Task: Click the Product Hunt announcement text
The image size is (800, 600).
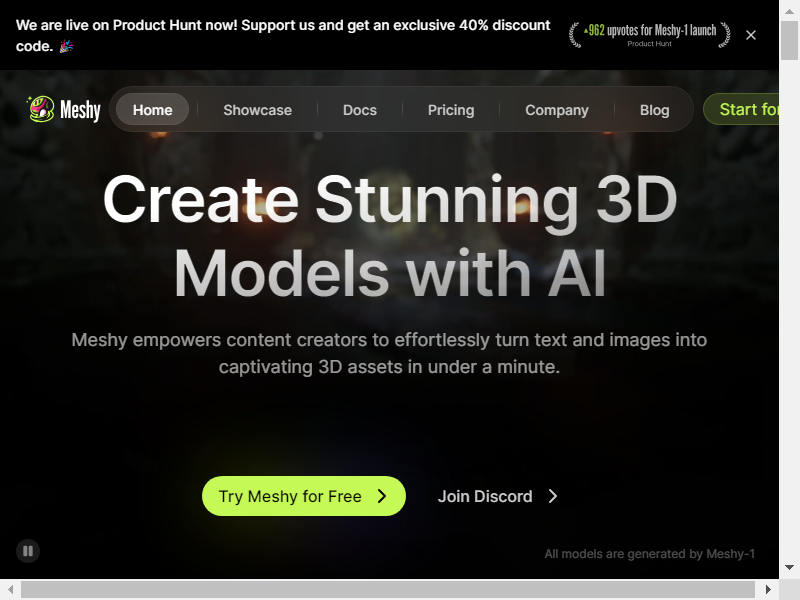Action: click(283, 35)
